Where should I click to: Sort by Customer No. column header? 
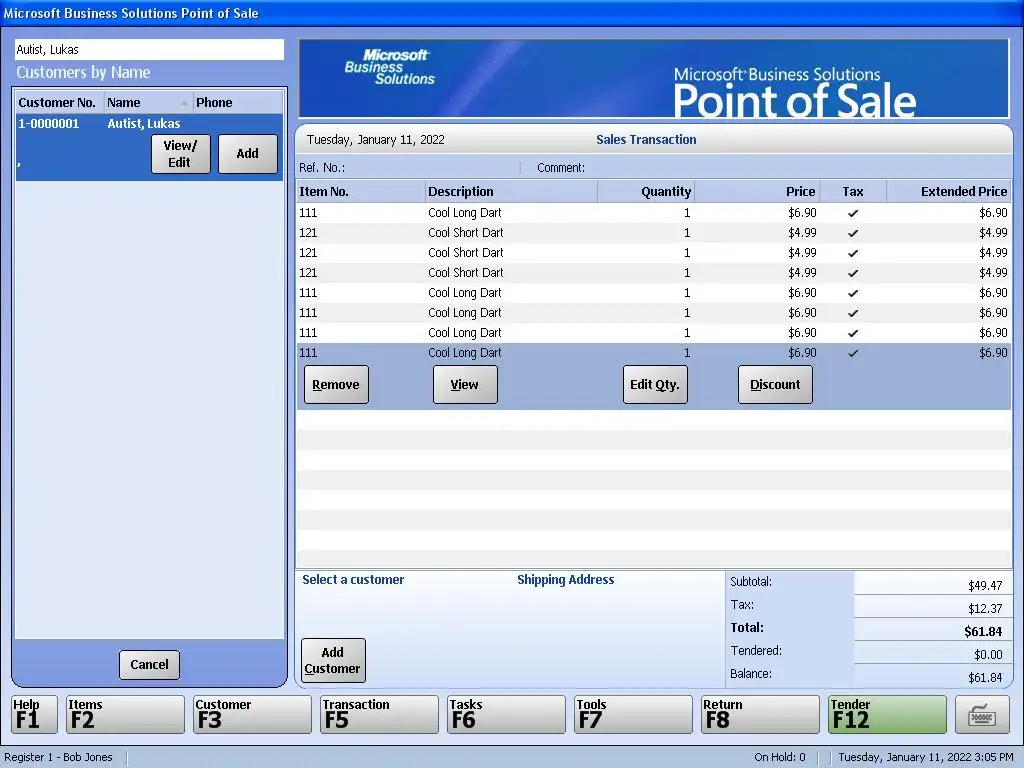click(x=59, y=103)
